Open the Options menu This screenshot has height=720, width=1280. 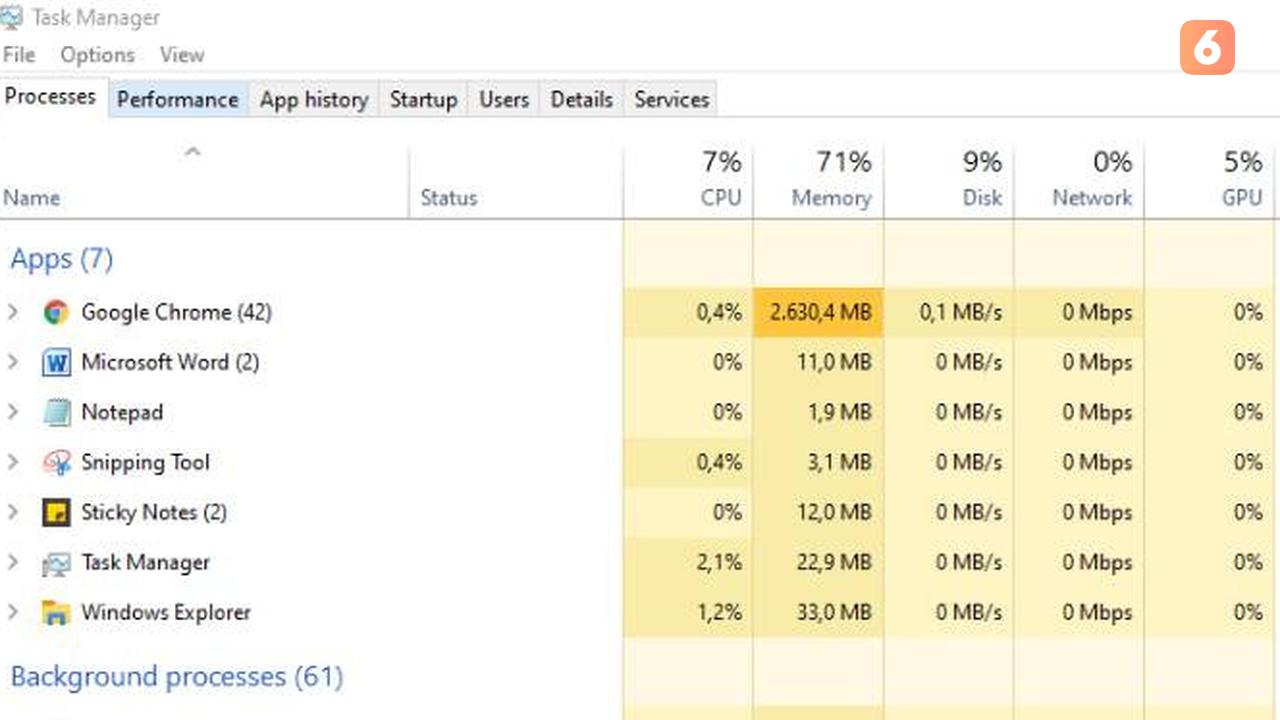click(x=97, y=55)
